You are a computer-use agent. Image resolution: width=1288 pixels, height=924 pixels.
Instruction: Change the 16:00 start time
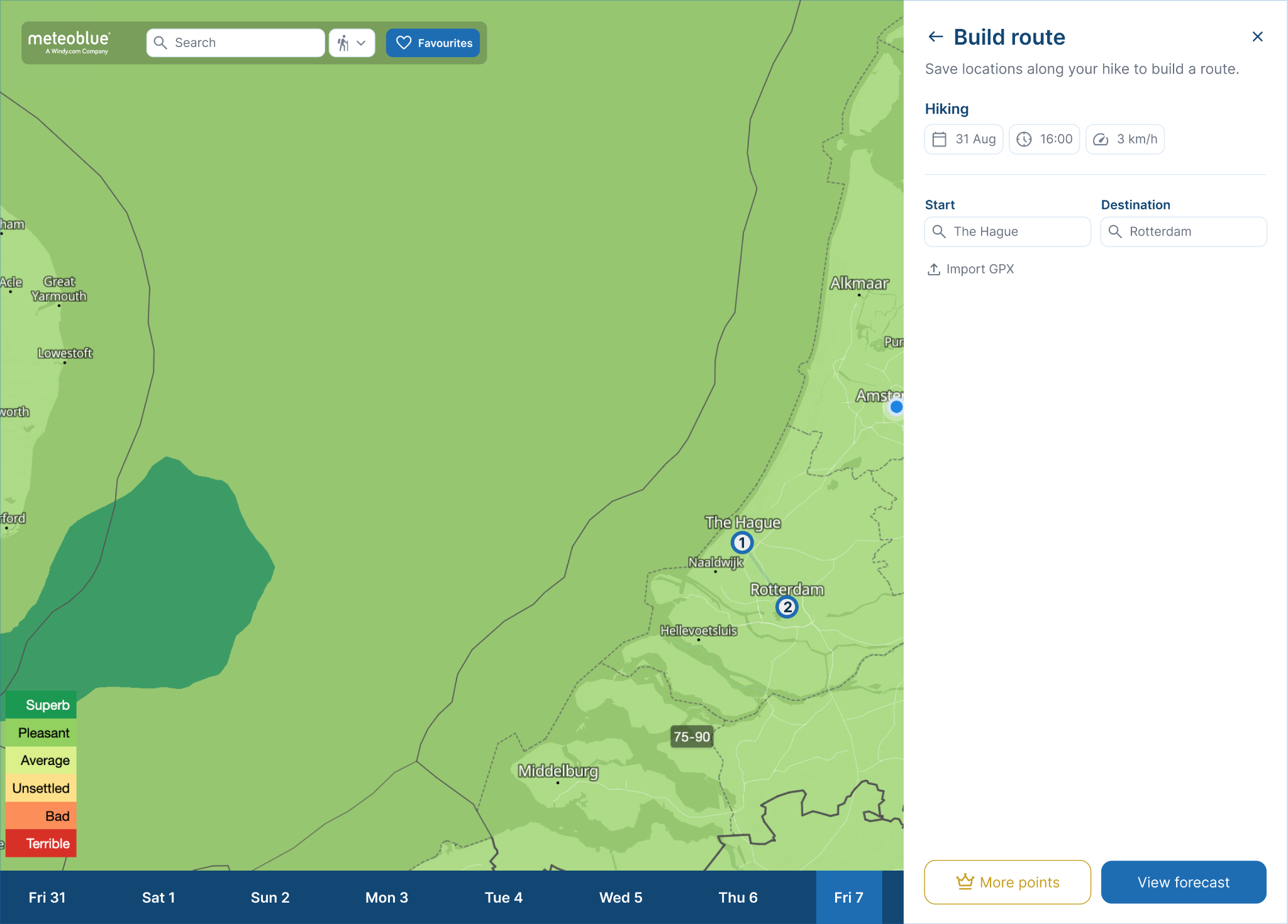(1045, 139)
